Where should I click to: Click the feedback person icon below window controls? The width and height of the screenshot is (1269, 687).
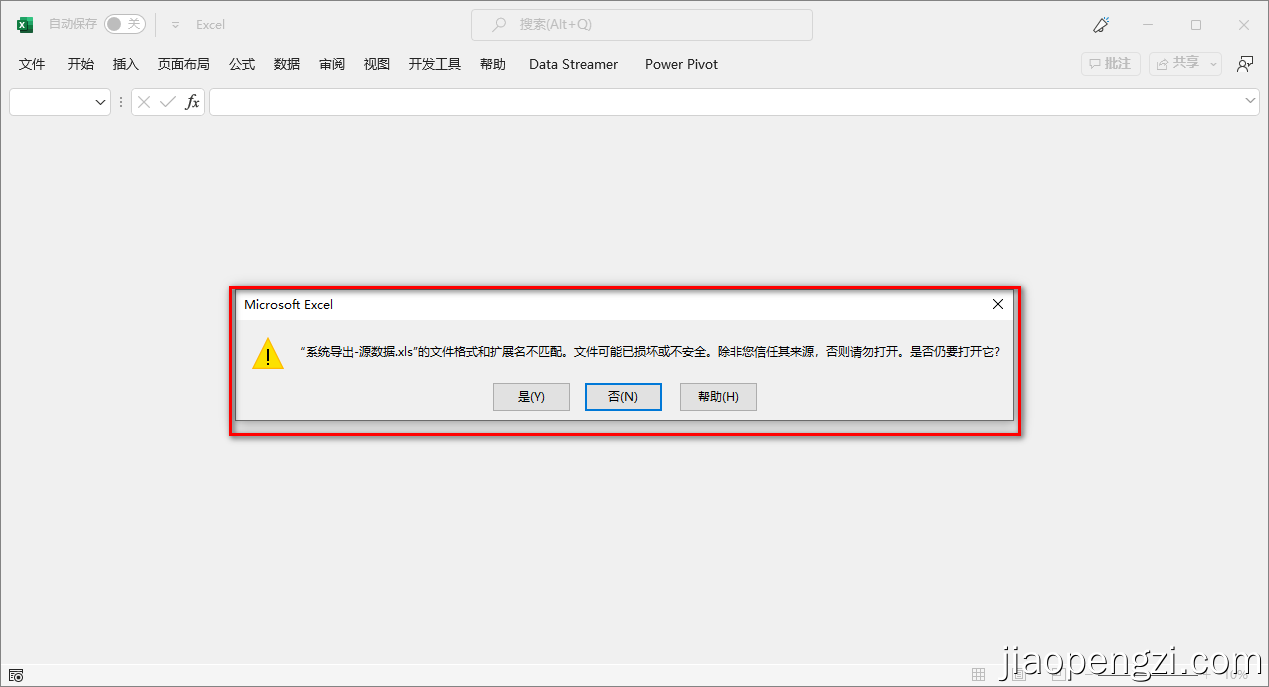coord(1245,63)
